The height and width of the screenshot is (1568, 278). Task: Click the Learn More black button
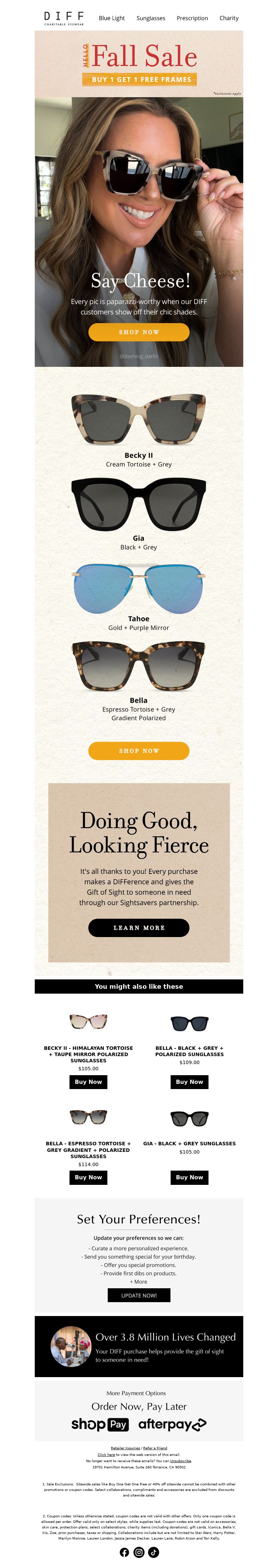139,928
